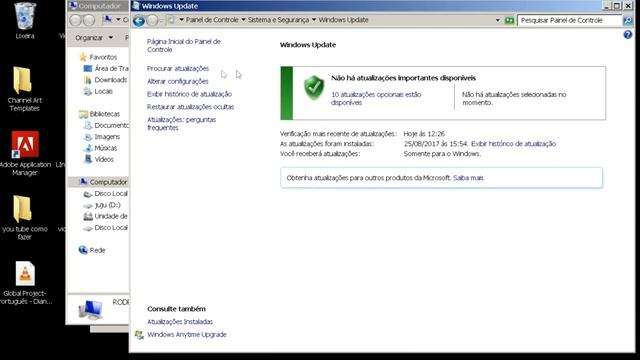The height and width of the screenshot is (360, 640).
Task: Click 'Windows Update' in the breadcrumb path
Action: coord(343,20)
